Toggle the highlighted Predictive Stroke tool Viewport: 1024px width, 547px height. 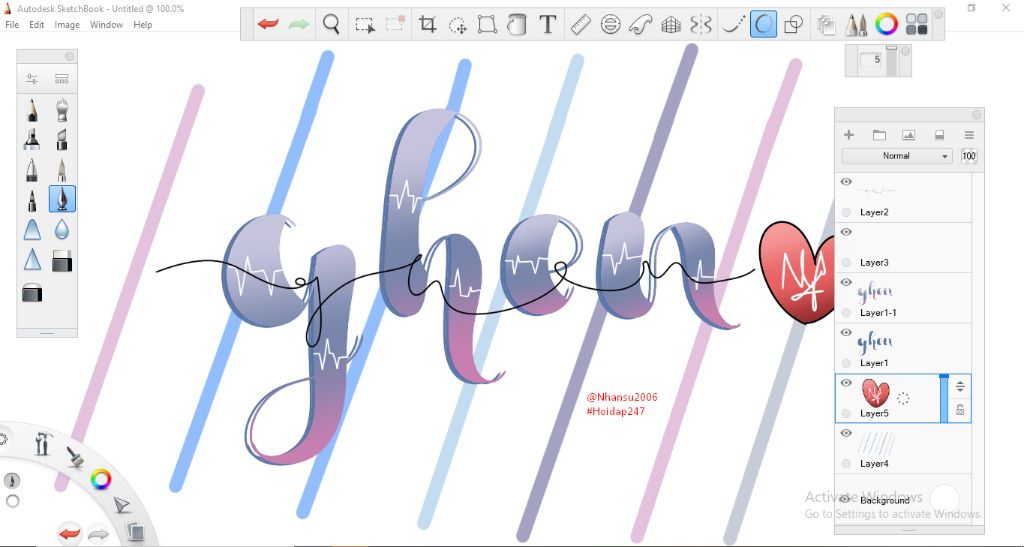[x=763, y=25]
